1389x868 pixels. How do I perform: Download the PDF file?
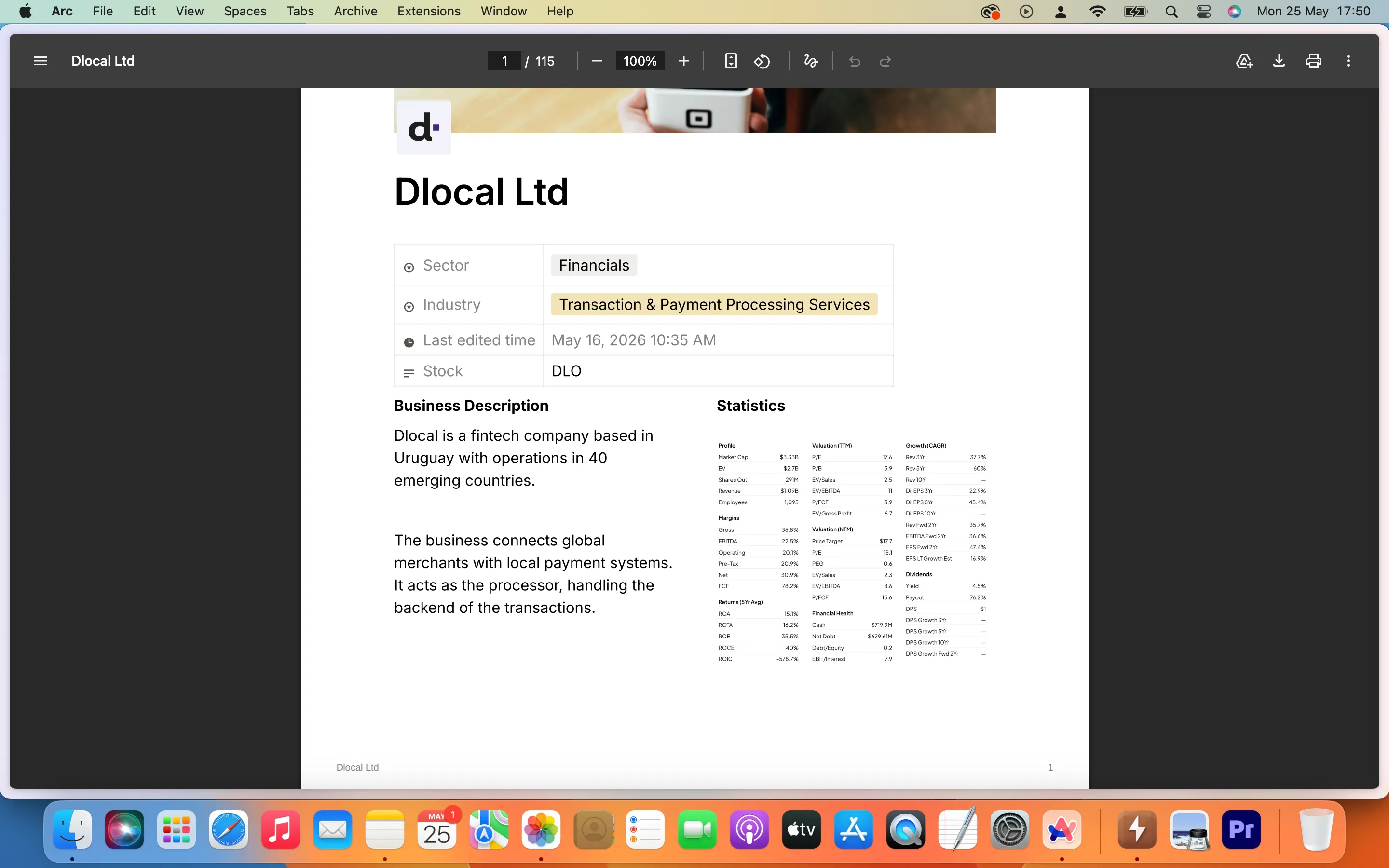[x=1279, y=61]
